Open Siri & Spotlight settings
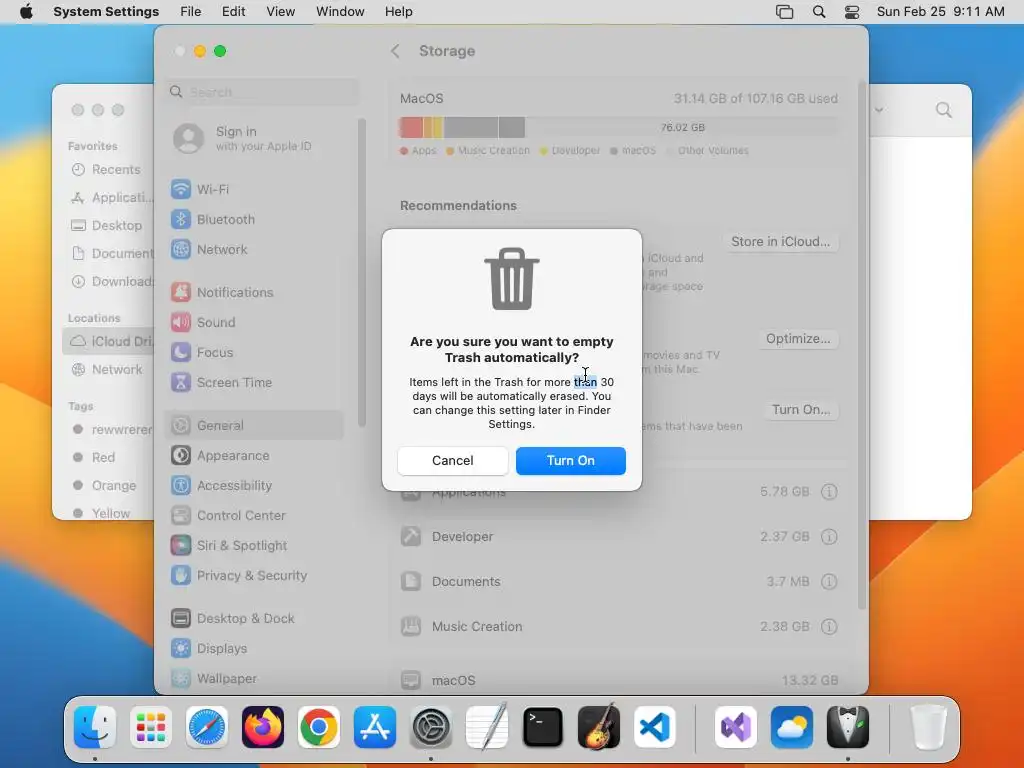The width and height of the screenshot is (1024, 768). point(255,545)
